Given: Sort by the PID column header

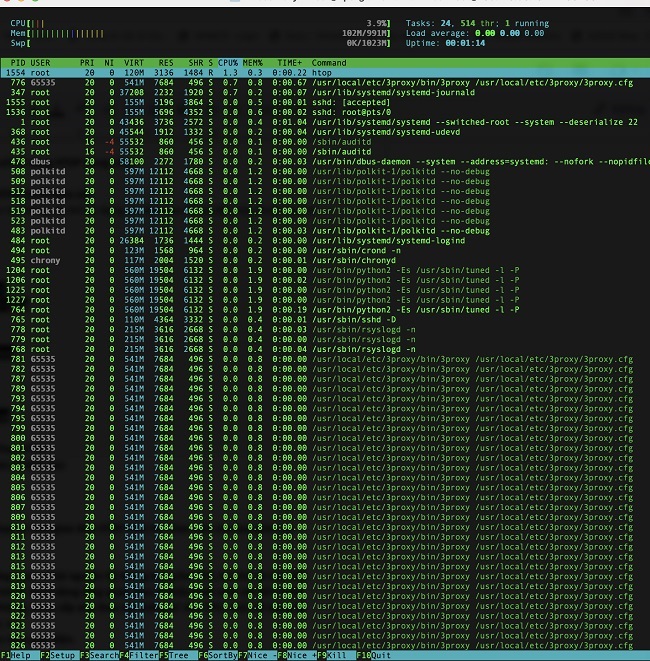Looking at the screenshot, I should tap(18, 63).
